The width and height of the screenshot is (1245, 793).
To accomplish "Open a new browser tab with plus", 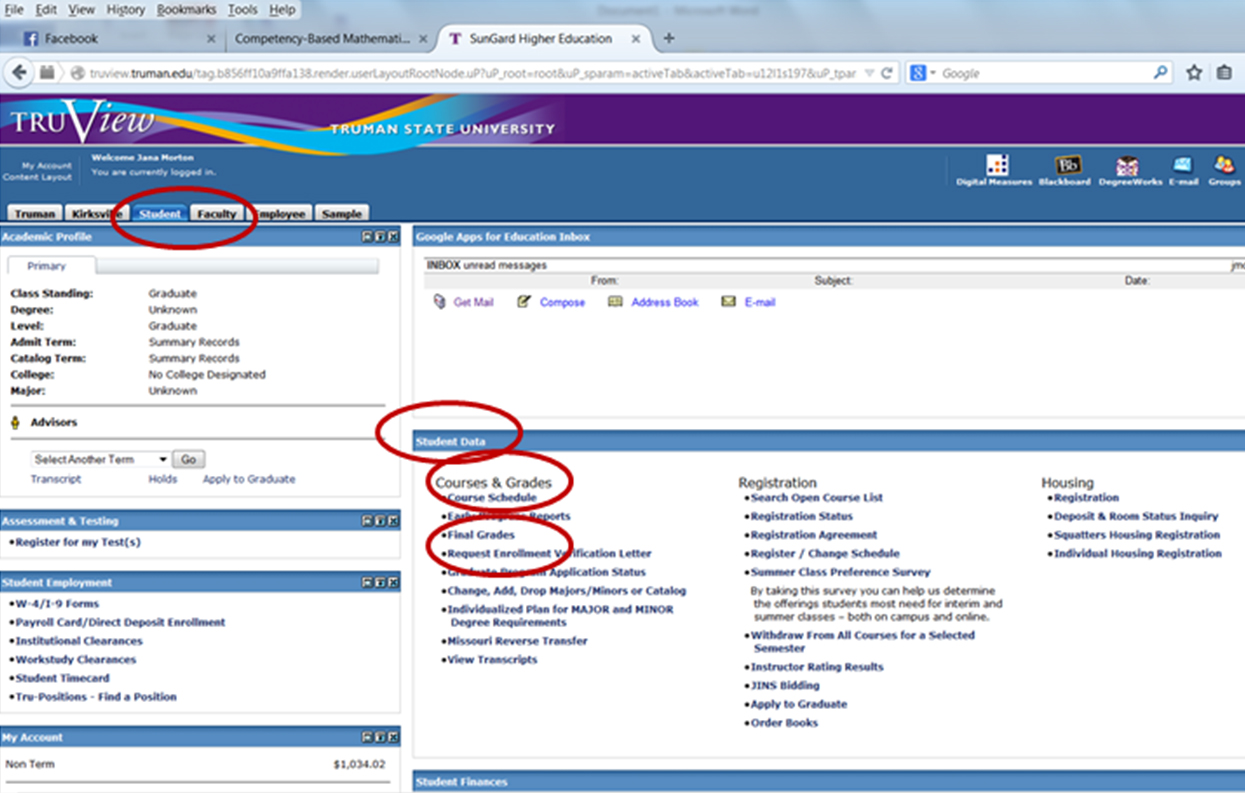I will (669, 39).
